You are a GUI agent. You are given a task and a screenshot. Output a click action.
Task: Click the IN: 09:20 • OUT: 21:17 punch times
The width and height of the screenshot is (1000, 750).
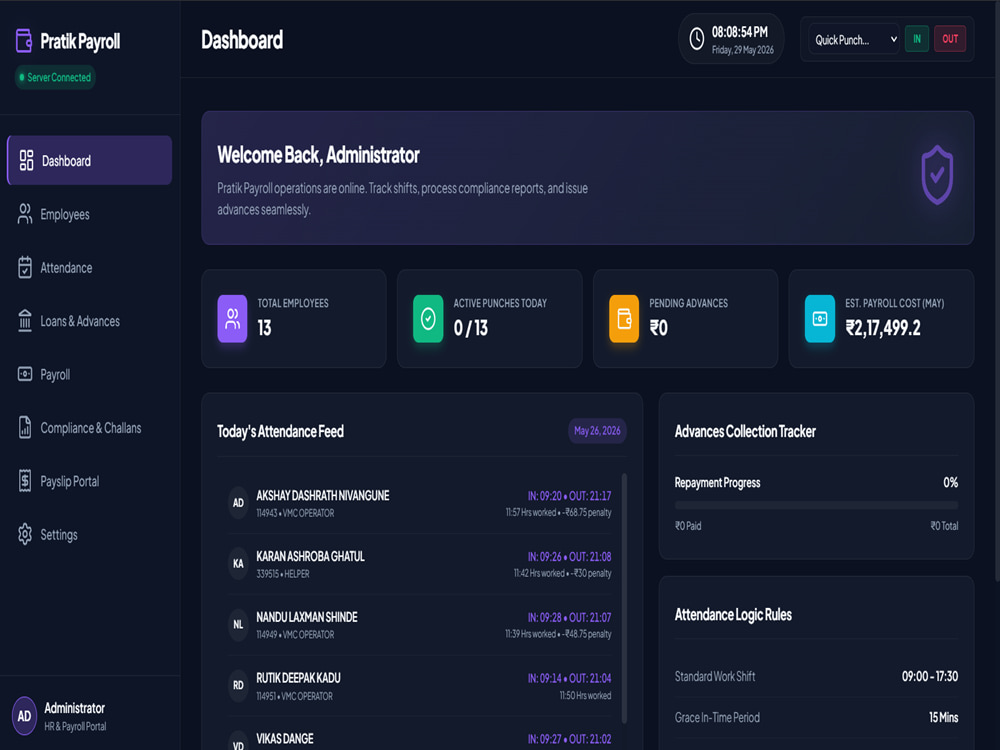(x=569, y=496)
